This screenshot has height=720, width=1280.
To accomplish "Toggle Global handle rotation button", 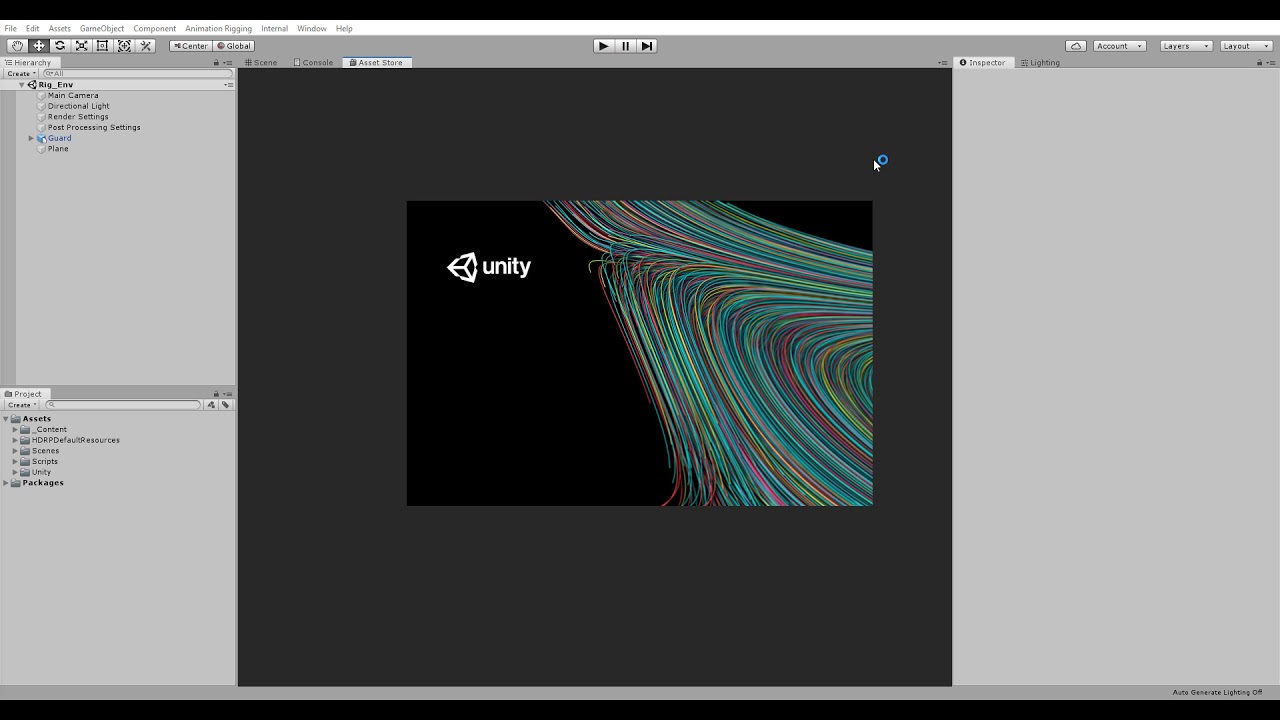I will coord(234,46).
